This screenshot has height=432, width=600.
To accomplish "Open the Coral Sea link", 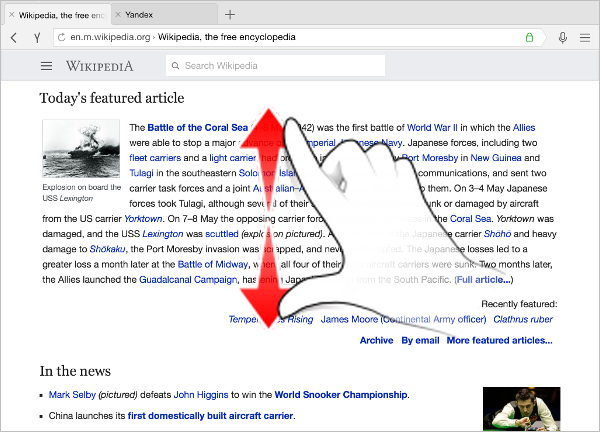I will 470,218.
